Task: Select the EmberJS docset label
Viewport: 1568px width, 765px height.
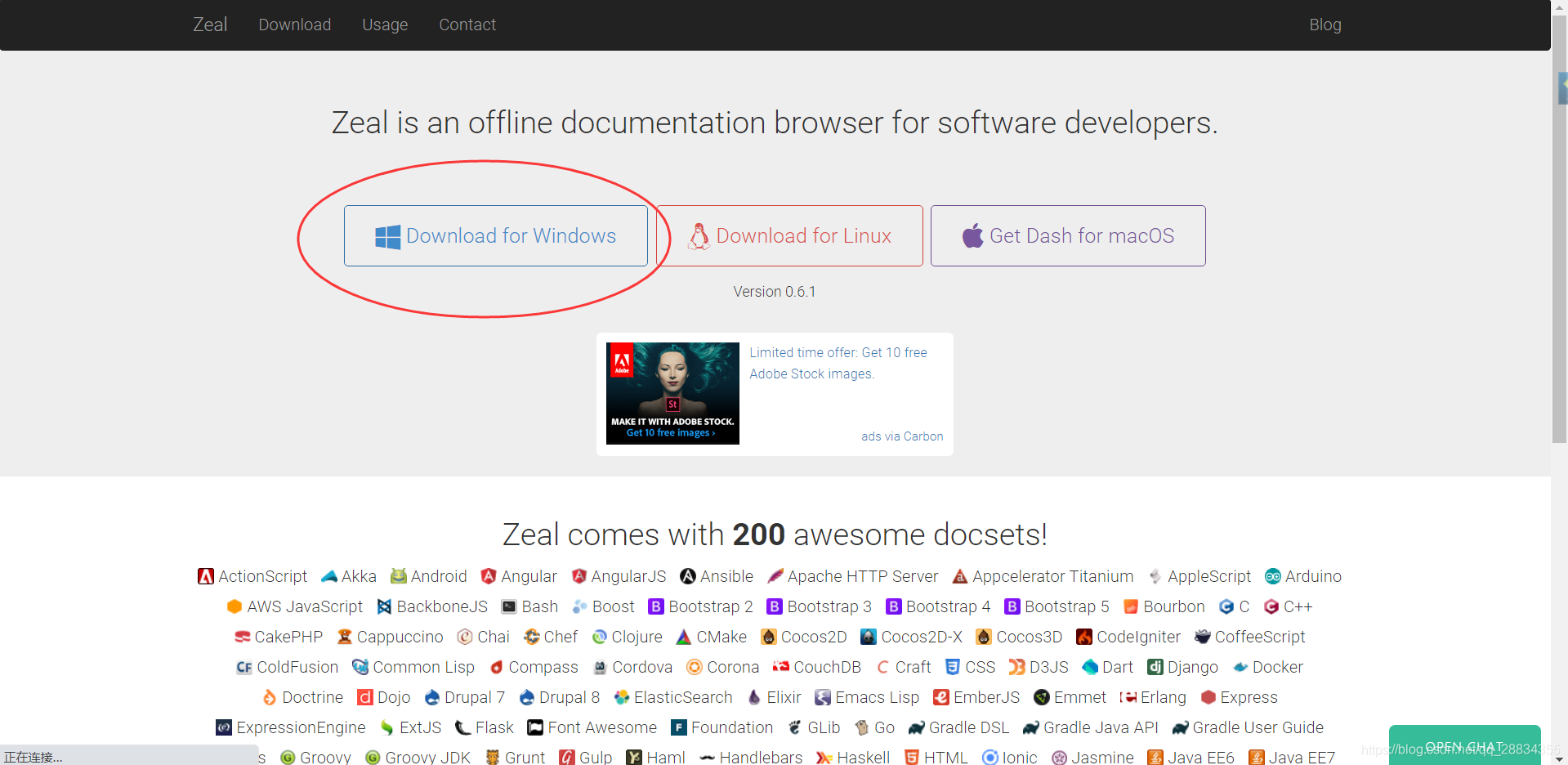Action: coord(987,697)
